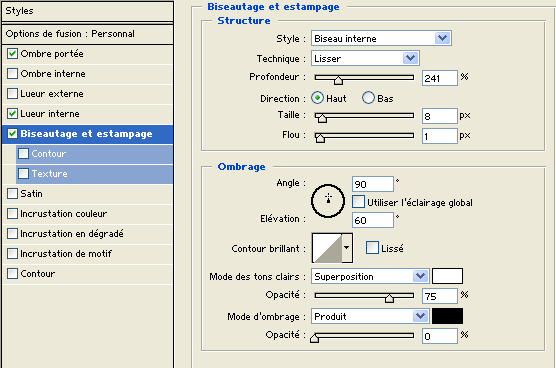Click the highlight Opacité slider handle
Image resolution: width=556 pixels, height=368 pixels.
click(389, 298)
